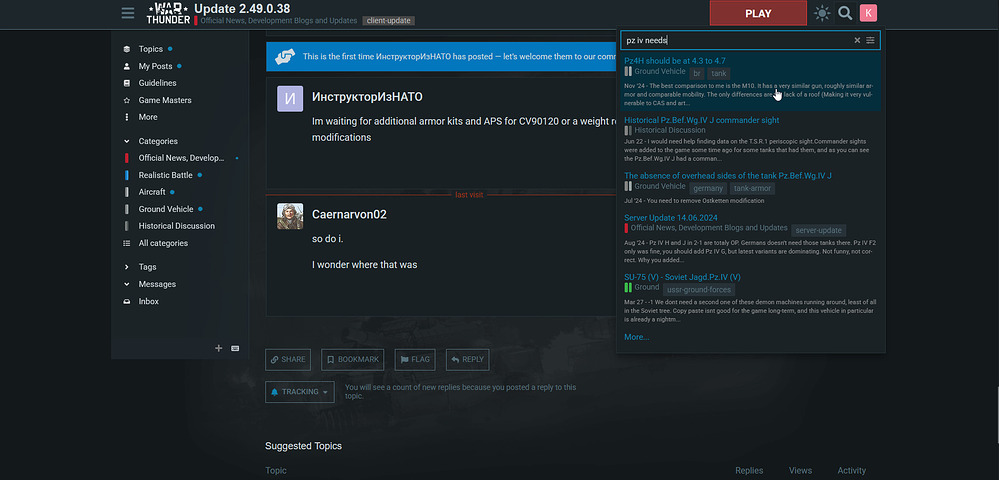The height and width of the screenshot is (480, 999).
Task: Bookmark this post
Action: pyautogui.click(x=352, y=359)
